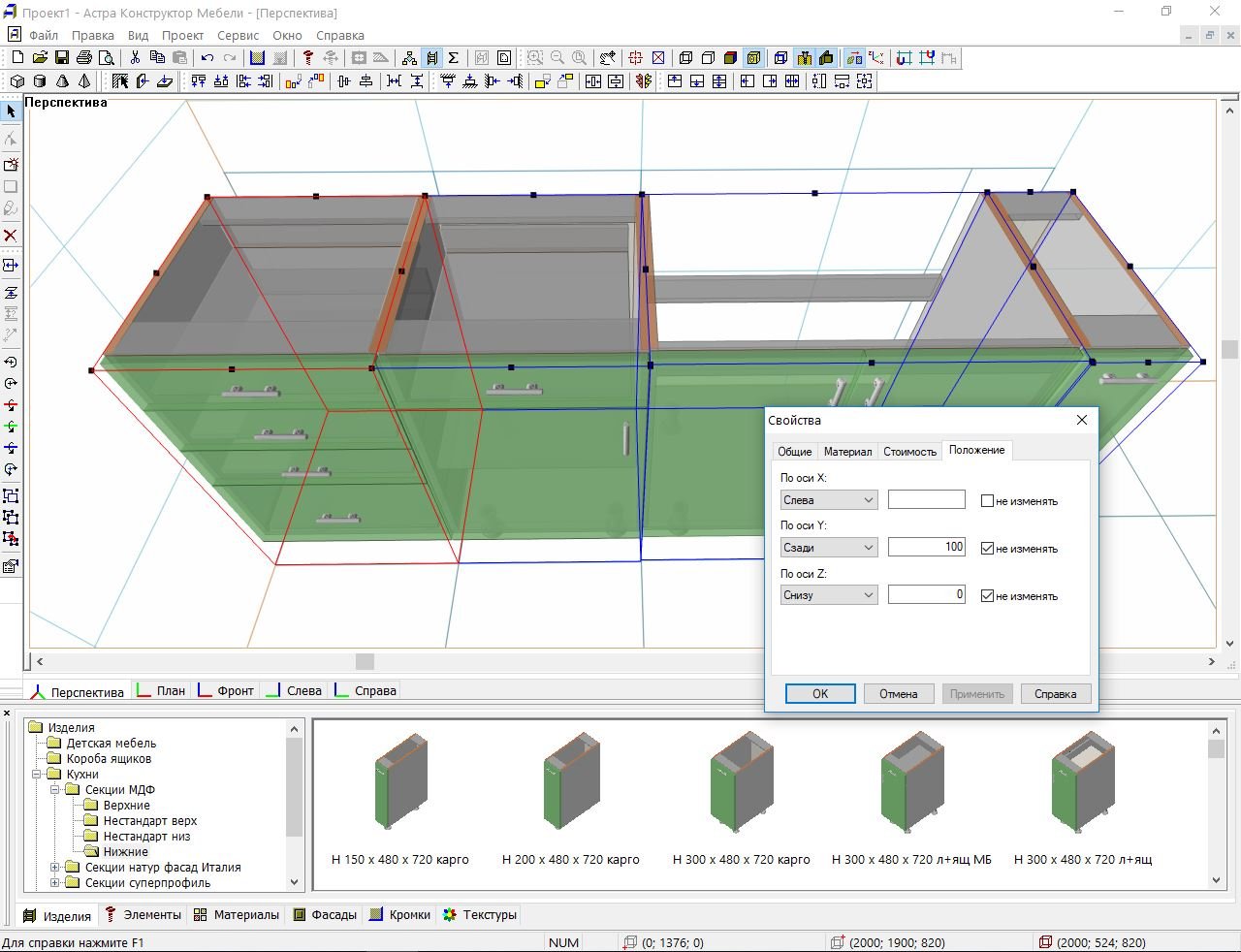Uncheck 'не изменять' for Z axis
The width and height of the screenshot is (1241, 952).
(987, 596)
